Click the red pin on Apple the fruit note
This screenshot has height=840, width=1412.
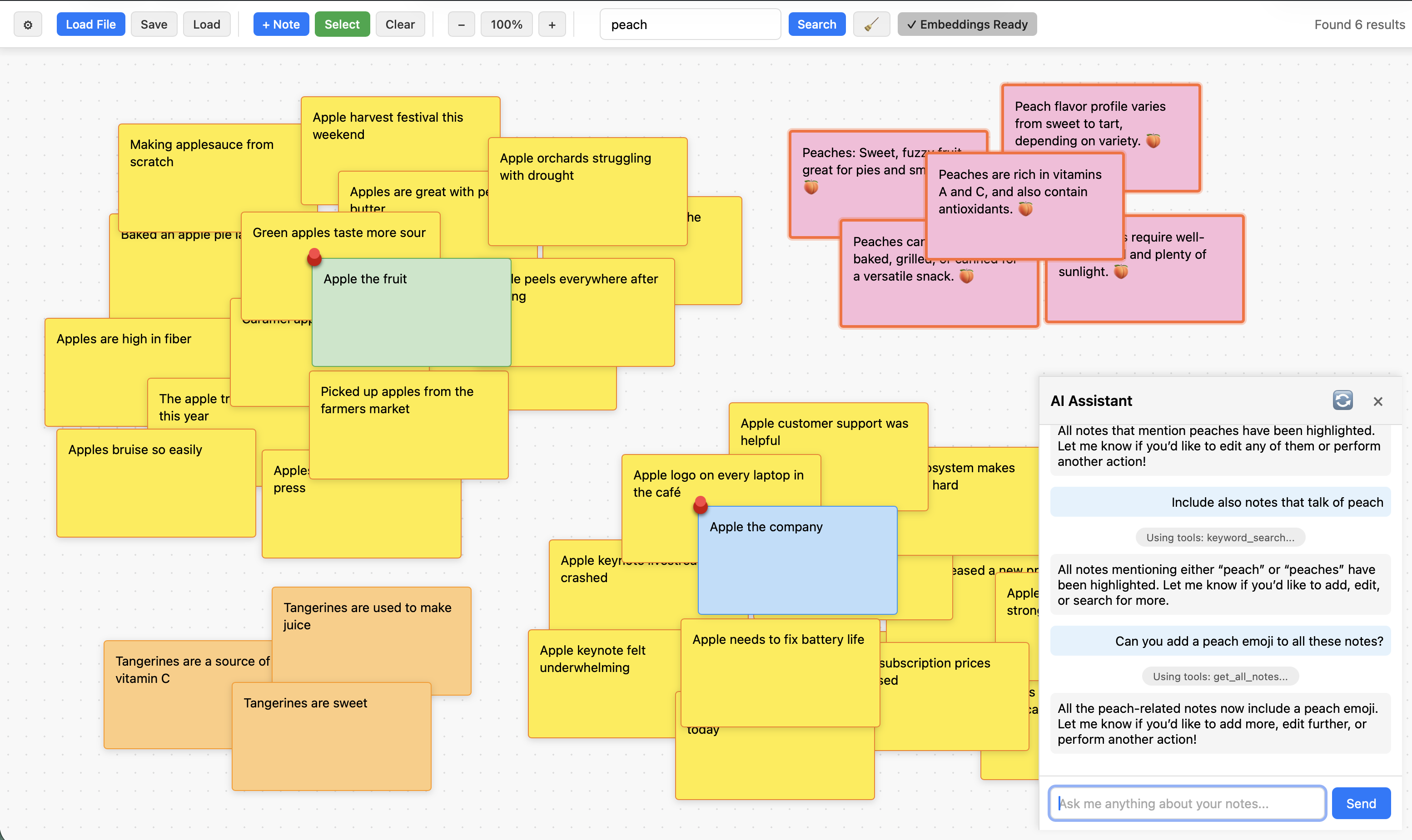tap(314, 257)
